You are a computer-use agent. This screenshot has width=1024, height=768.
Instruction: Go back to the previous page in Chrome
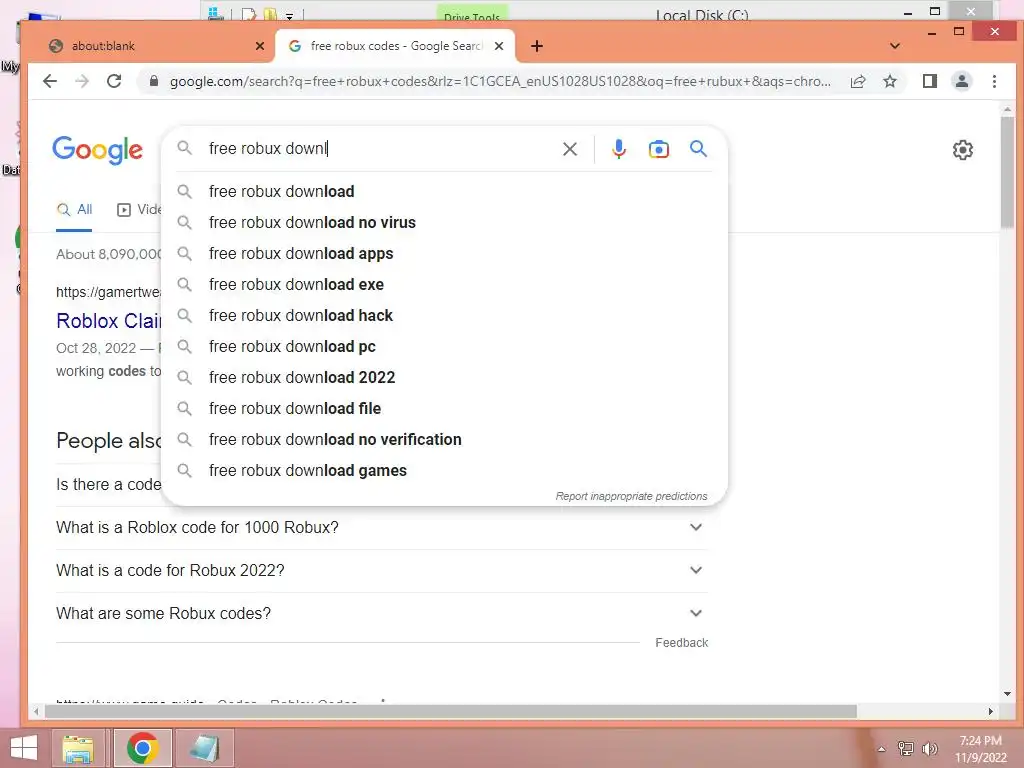50,81
